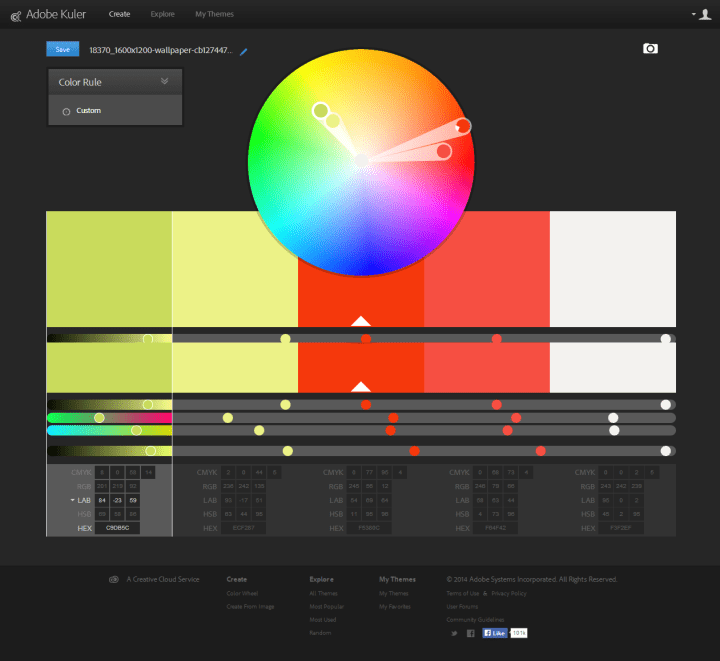This screenshot has width=720, height=661.
Task: Click the LAB value -23 field
Action: click(118, 500)
